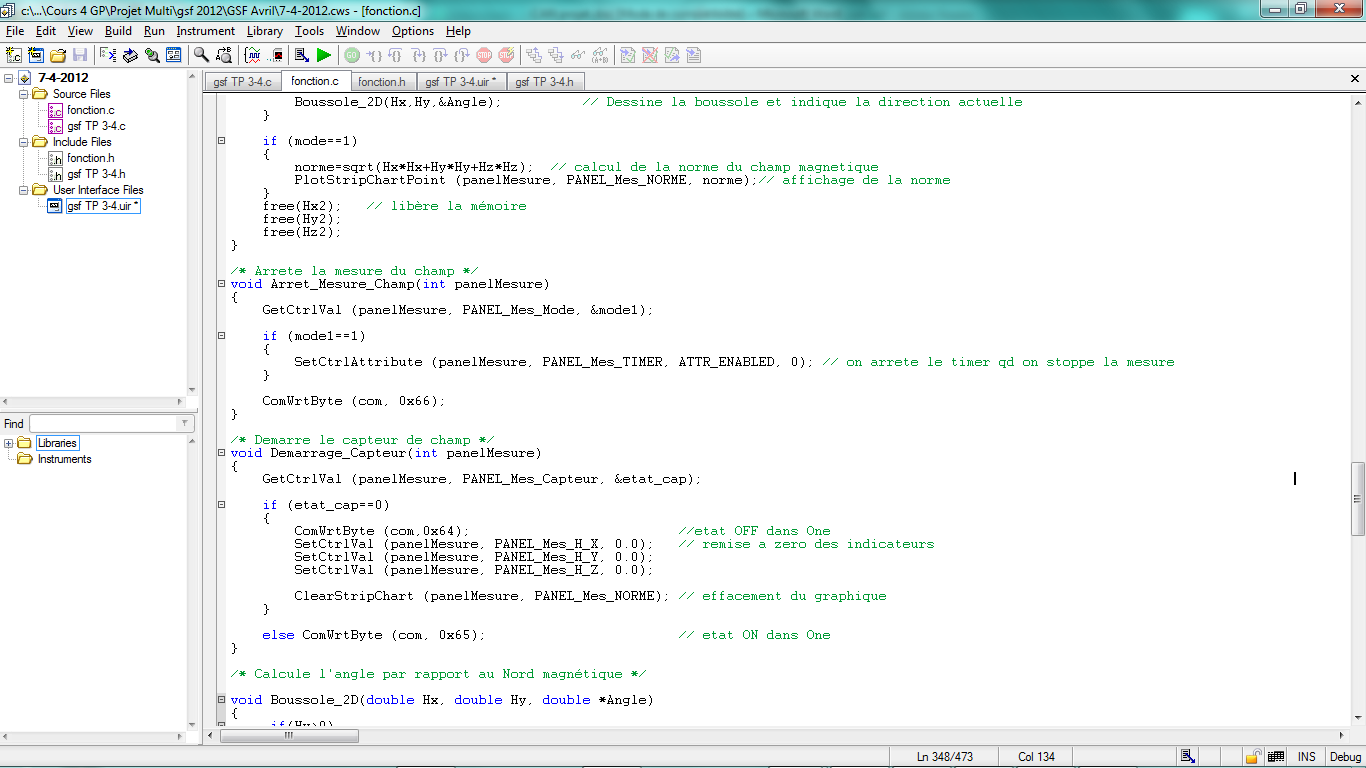Click the green Debug Project play icon
1366x768 pixels.
324,55
